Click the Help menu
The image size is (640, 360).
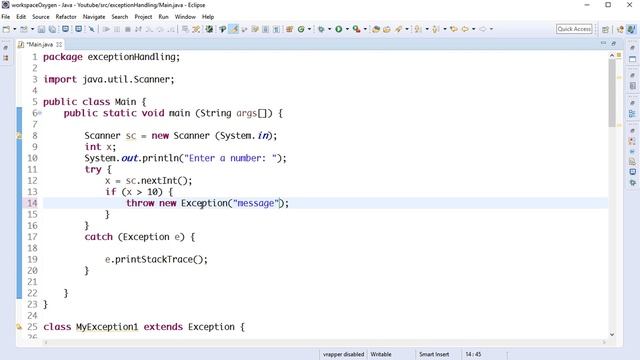(208, 17)
